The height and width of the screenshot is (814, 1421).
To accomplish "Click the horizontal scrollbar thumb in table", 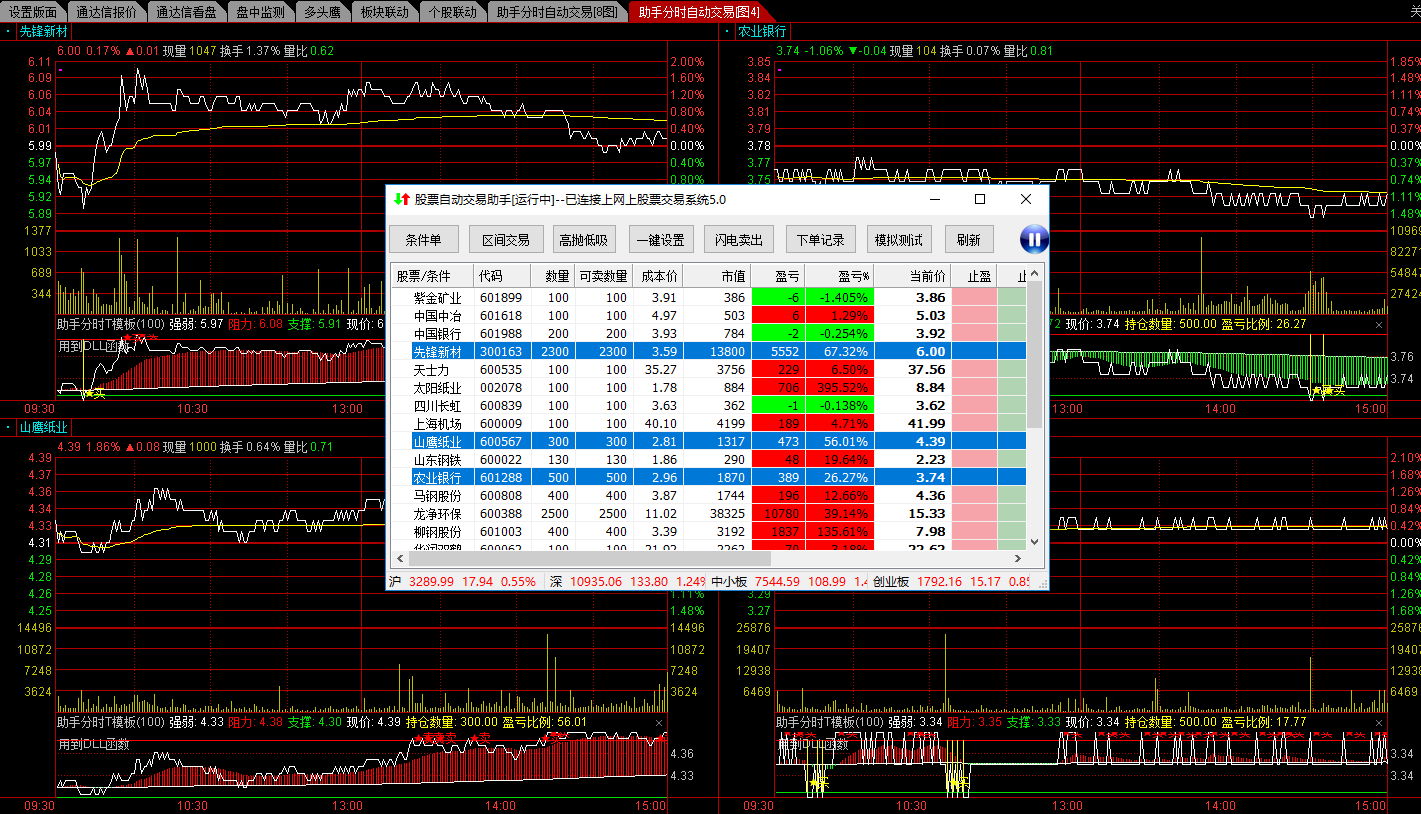I will coord(600,559).
